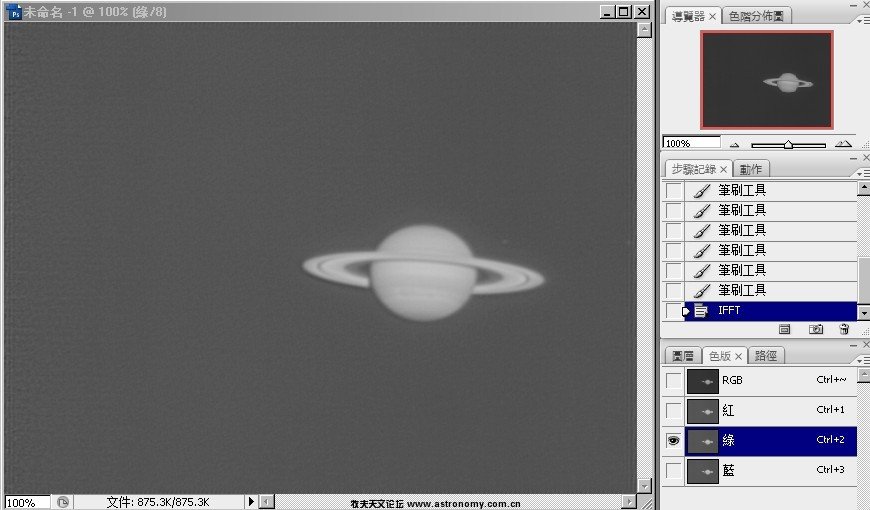Screen dimensions: 870x510
Task: Show the 藍 blue channel visibility
Action: [673, 471]
